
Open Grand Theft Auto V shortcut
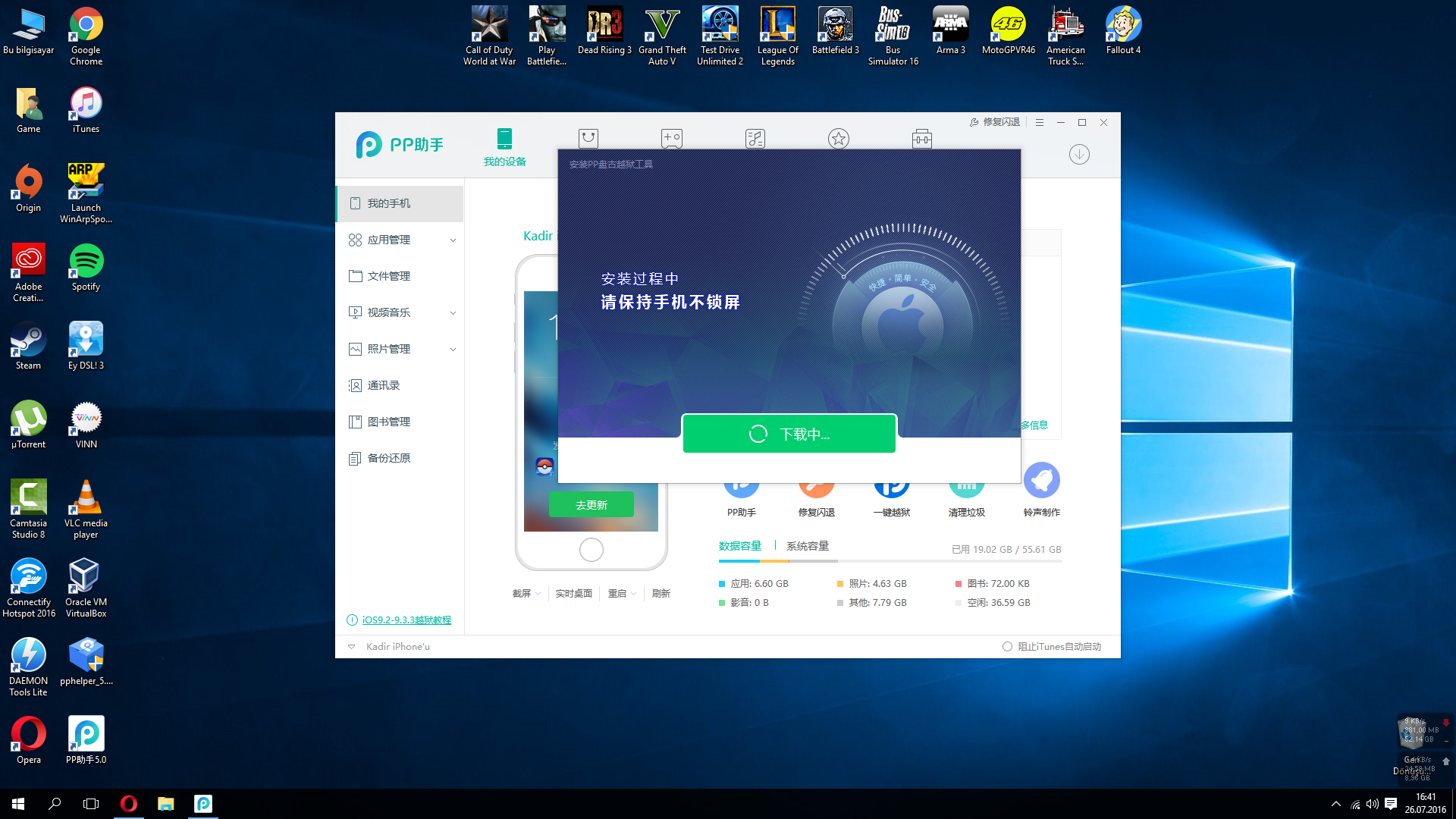(662, 36)
